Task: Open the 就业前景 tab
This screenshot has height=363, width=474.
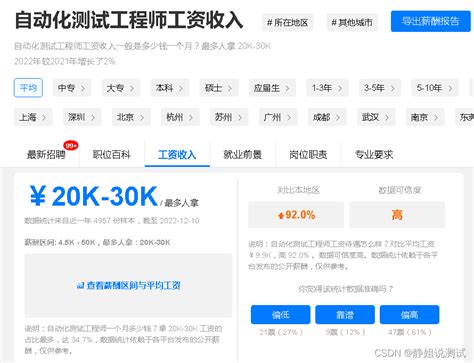Action: (x=243, y=155)
